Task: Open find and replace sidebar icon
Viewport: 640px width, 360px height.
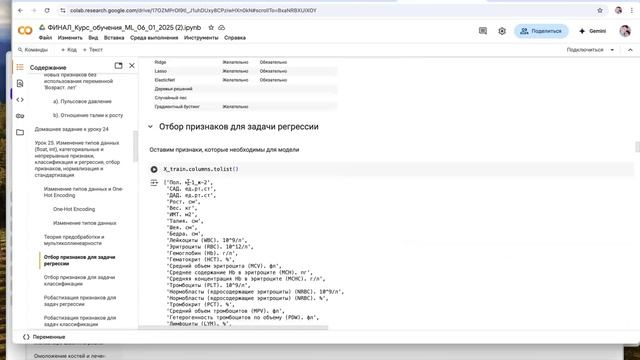Action: click(x=20, y=83)
